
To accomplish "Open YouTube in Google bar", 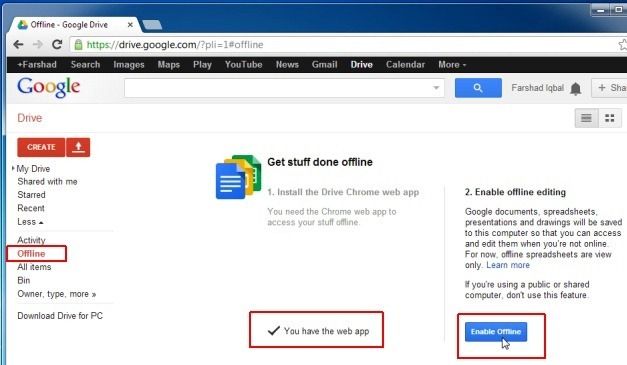I will coord(243,64).
